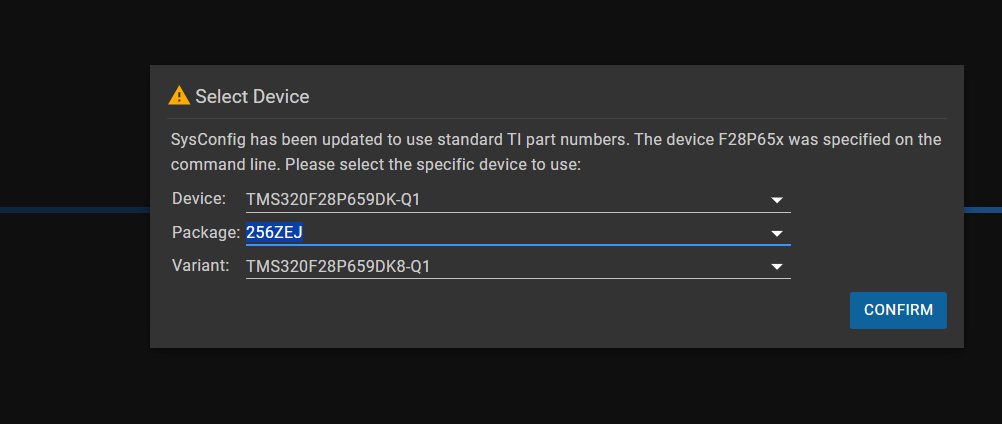Click the highlighted 256ZEJ package text
1002x424 pixels.
tap(274, 233)
